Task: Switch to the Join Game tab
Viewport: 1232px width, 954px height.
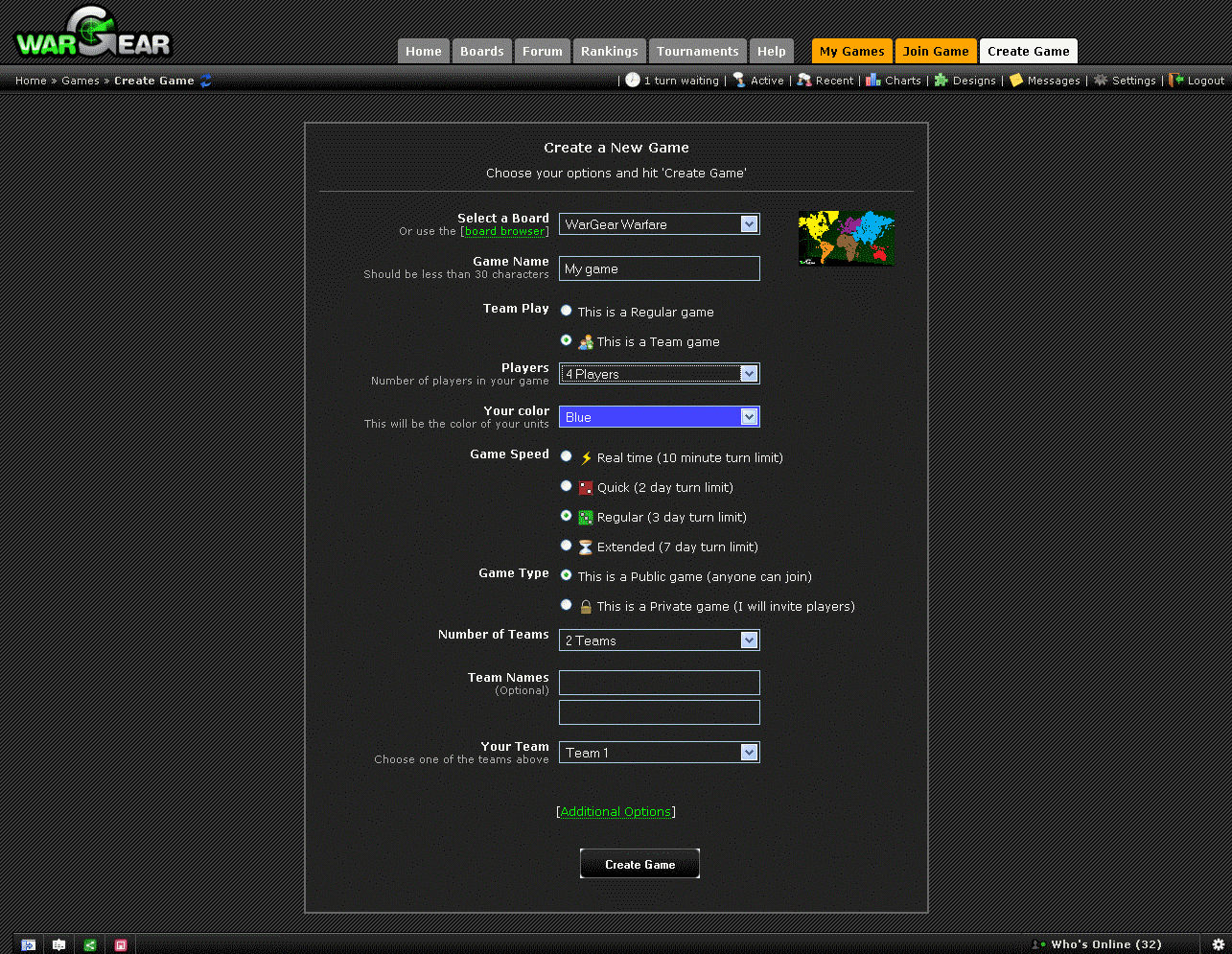Action: (937, 52)
